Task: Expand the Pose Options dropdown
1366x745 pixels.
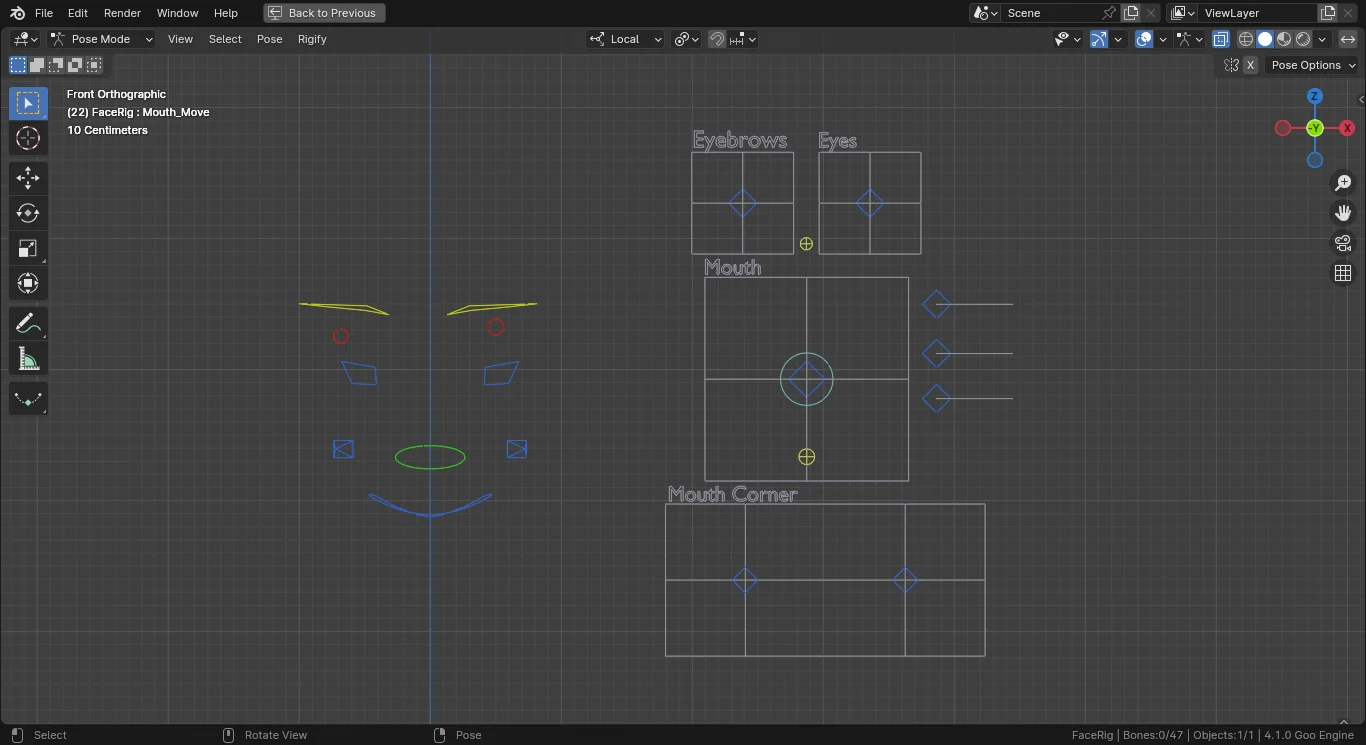Action: tap(1313, 65)
